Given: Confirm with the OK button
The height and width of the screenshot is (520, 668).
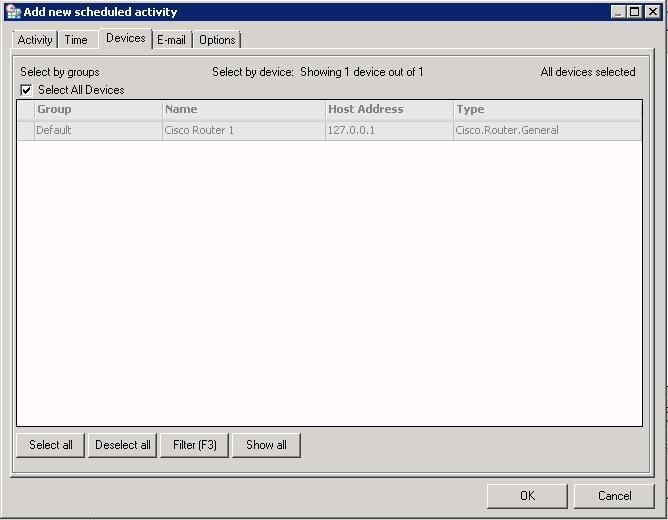Looking at the screenshot, I should point(527,496).
